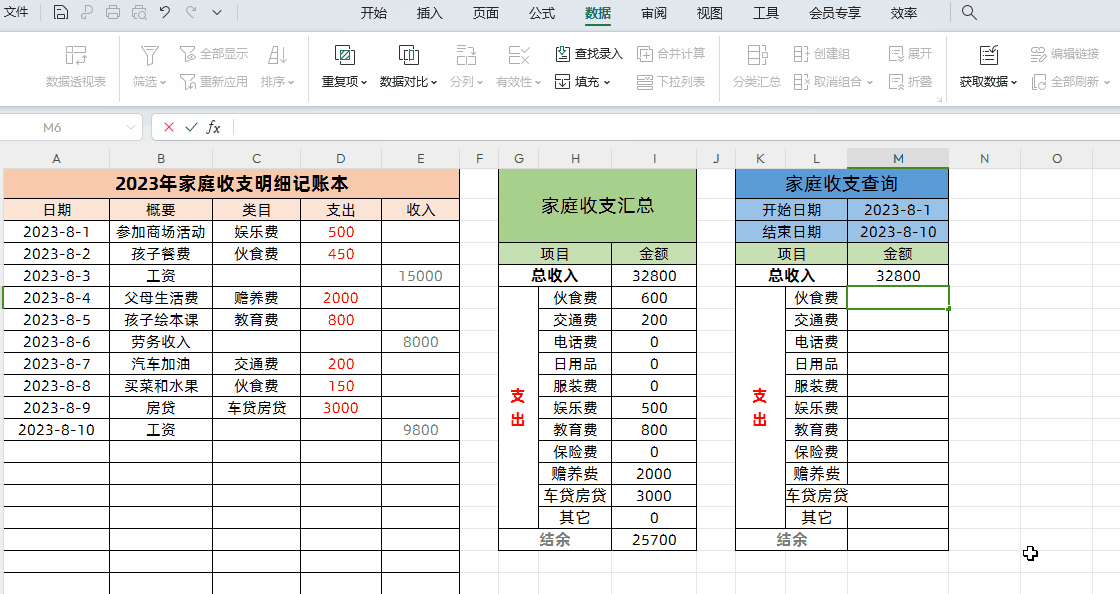Confirm entry with the green checkmark icon
Viewport: 1120px width, 594px height.
(x=191, y=127)
